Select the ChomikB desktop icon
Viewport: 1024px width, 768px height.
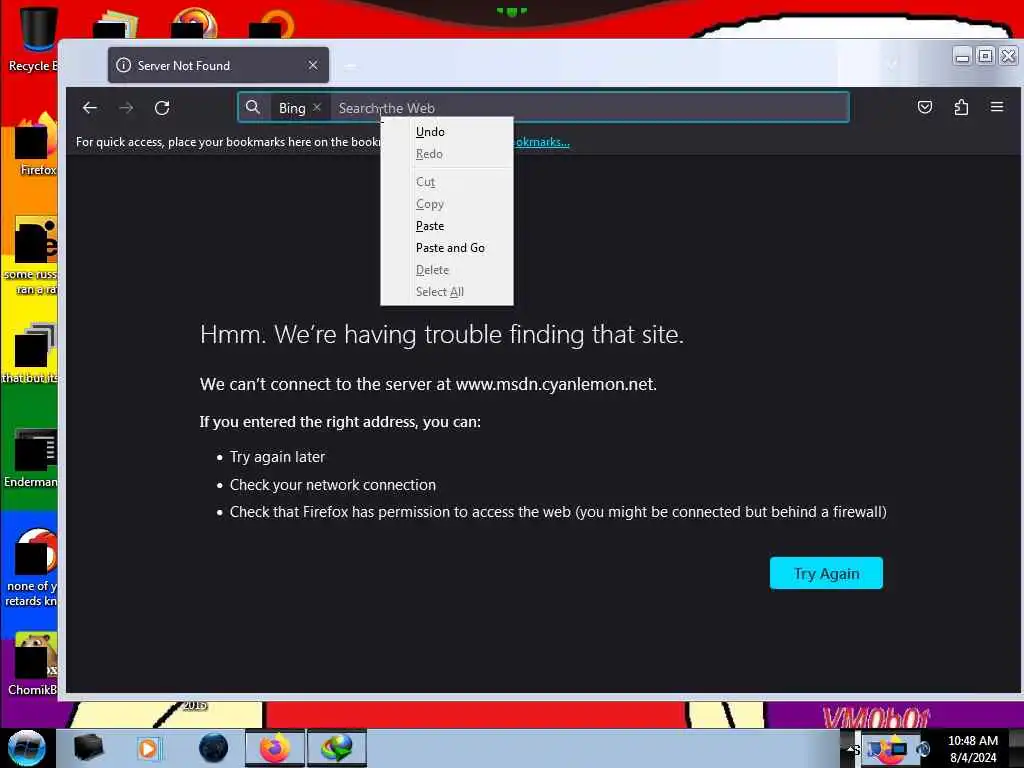(x=33, y=665)
